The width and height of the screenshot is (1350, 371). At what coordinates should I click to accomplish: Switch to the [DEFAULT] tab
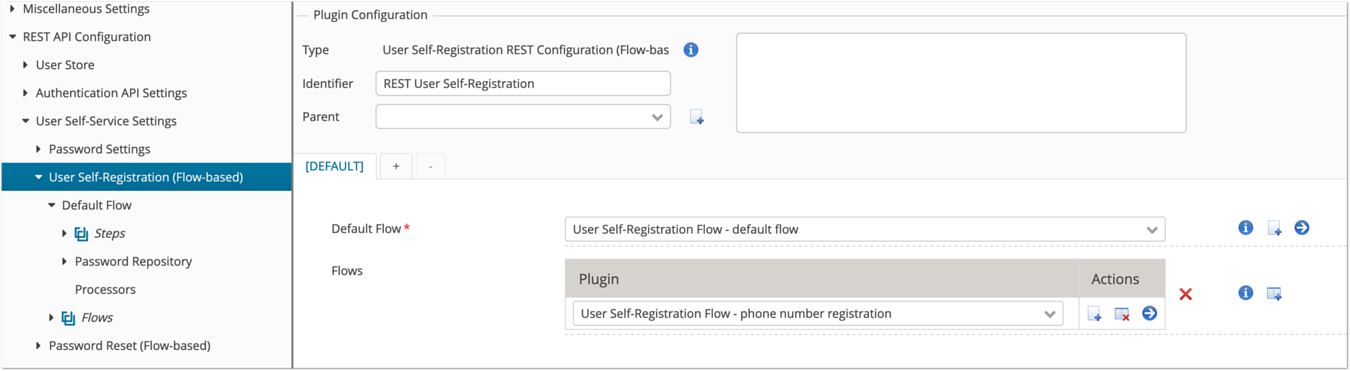tap(334, 166)
